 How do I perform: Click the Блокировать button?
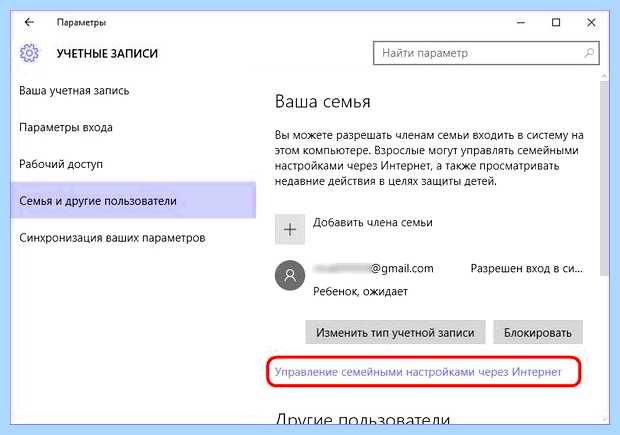[x=538, y=333]
